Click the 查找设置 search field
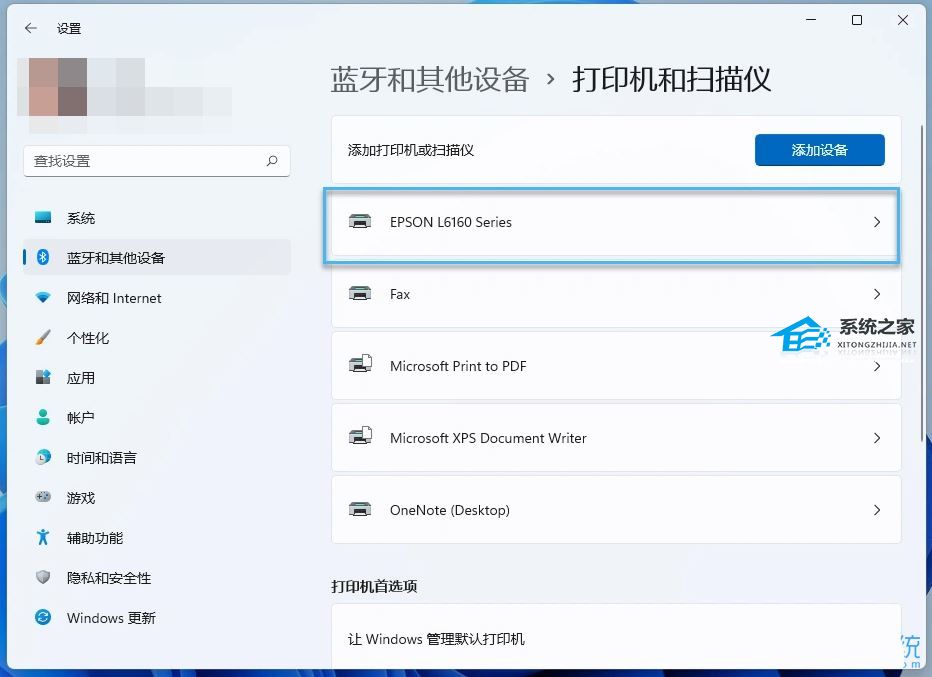Screen dimensions: 932x677 [x=145, y=161]
